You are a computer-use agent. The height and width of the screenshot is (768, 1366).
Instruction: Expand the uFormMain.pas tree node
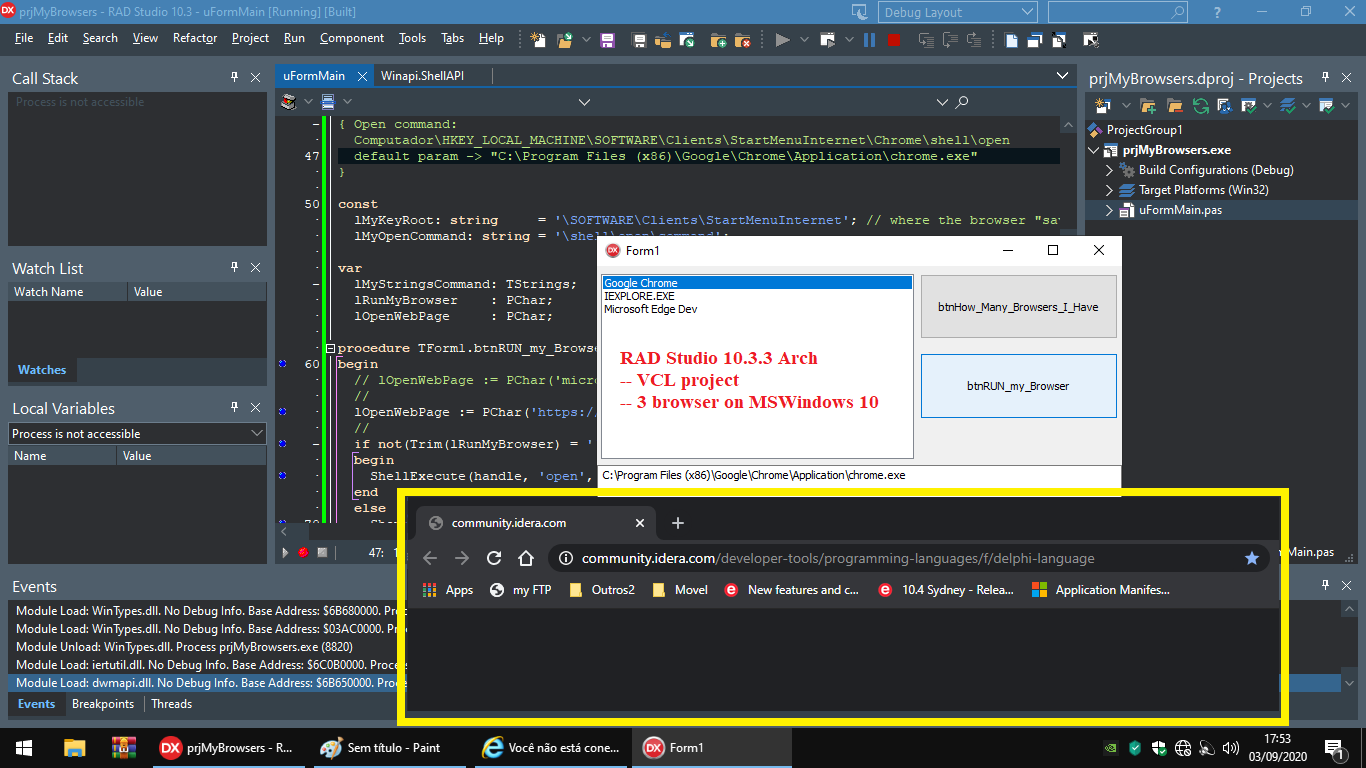pos(1109,210)
